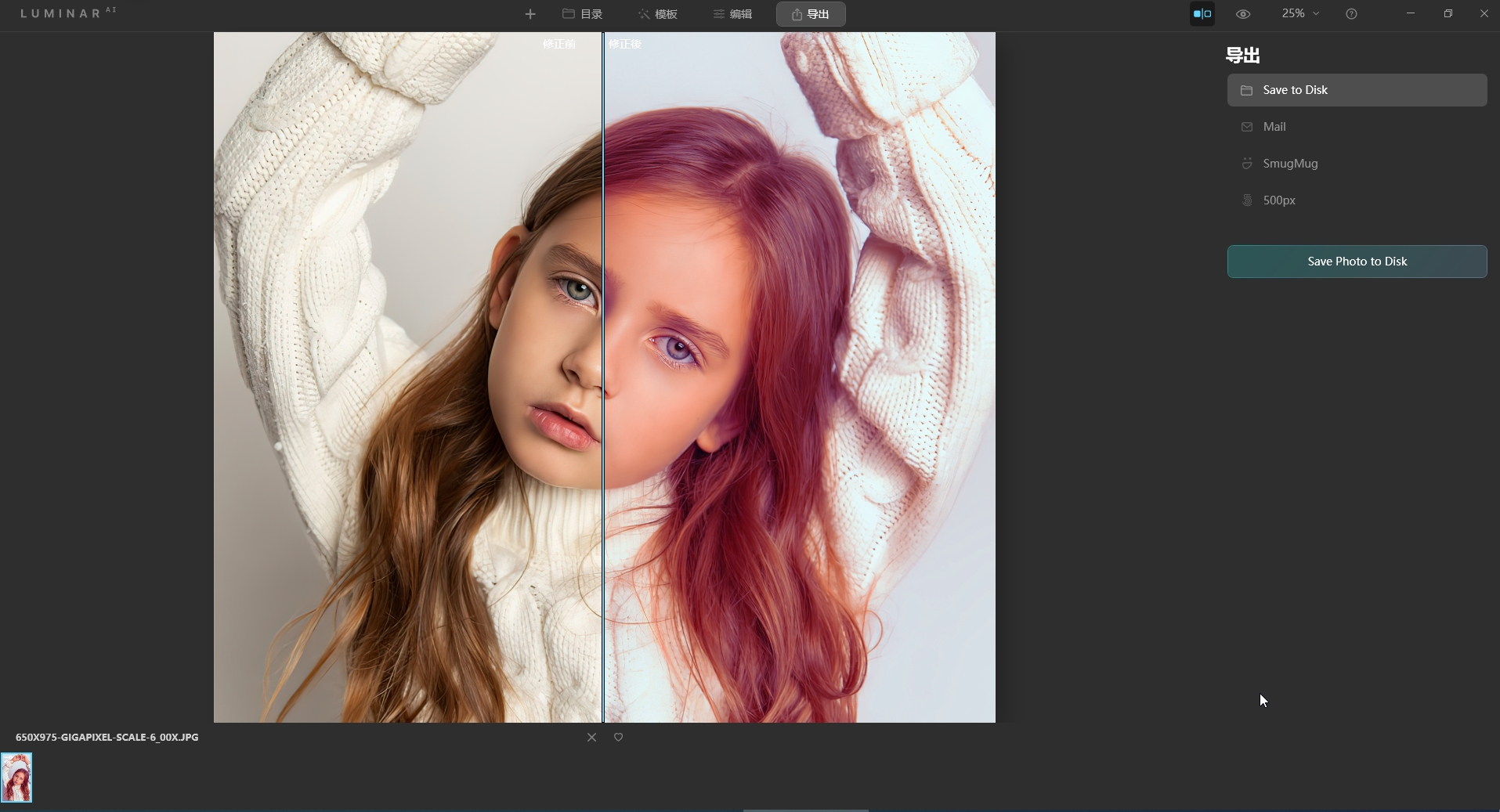
Task: Click the before/after divider line
Action: point(602,377)
